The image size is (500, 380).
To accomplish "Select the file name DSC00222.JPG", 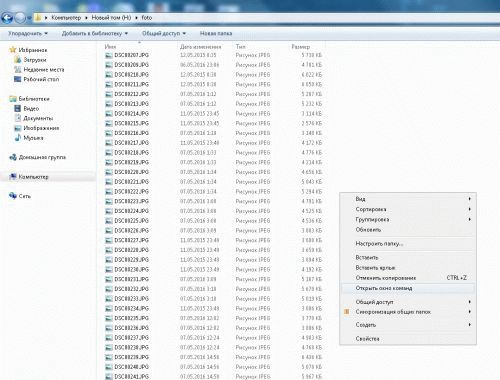I will coord(132,192).
